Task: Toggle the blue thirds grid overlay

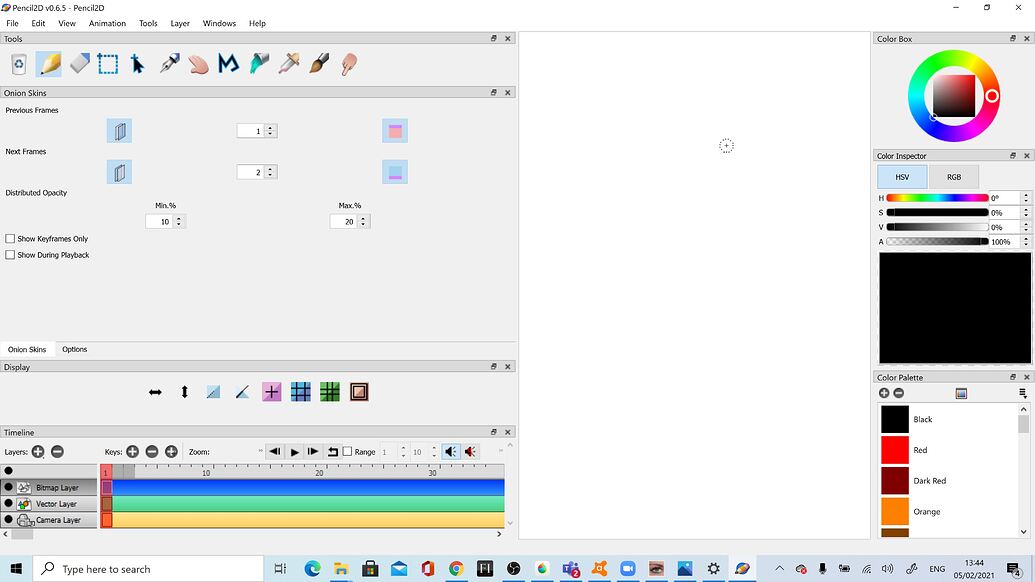Action: (x=300, y=392)
